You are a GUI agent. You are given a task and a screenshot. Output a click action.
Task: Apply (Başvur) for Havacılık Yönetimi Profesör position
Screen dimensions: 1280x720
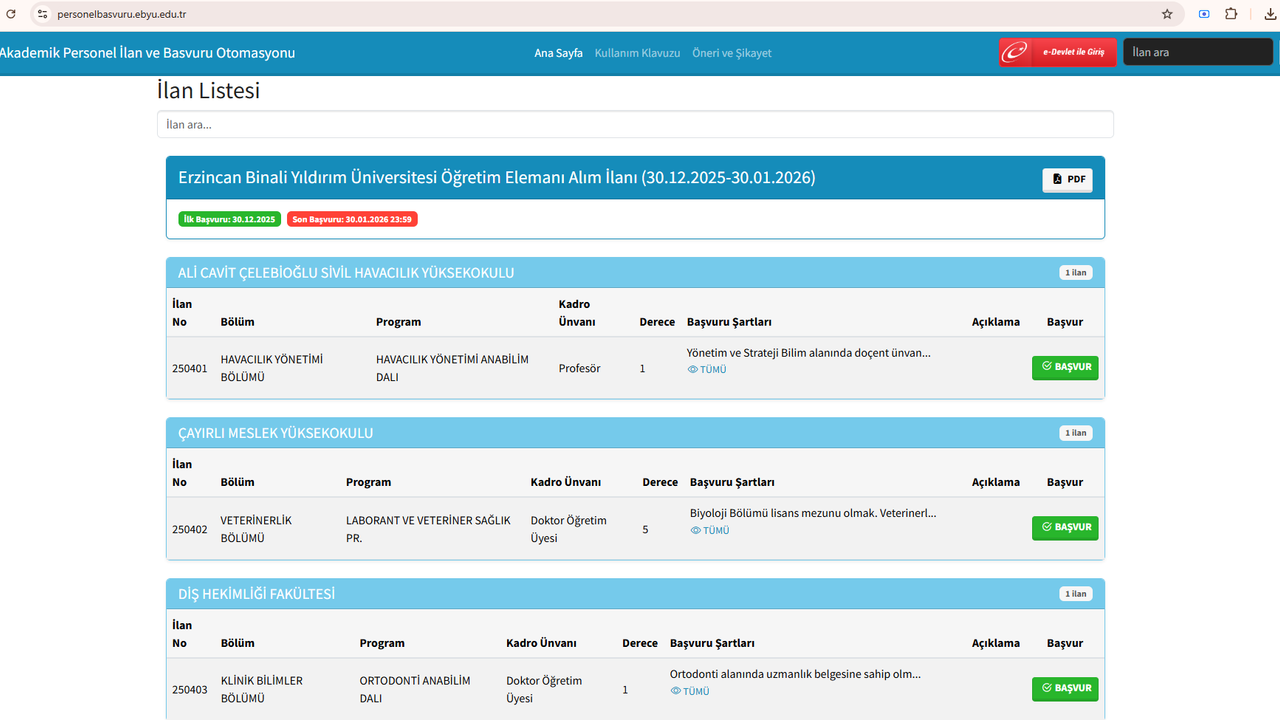pyautogui.click(x=1065, y=367)
